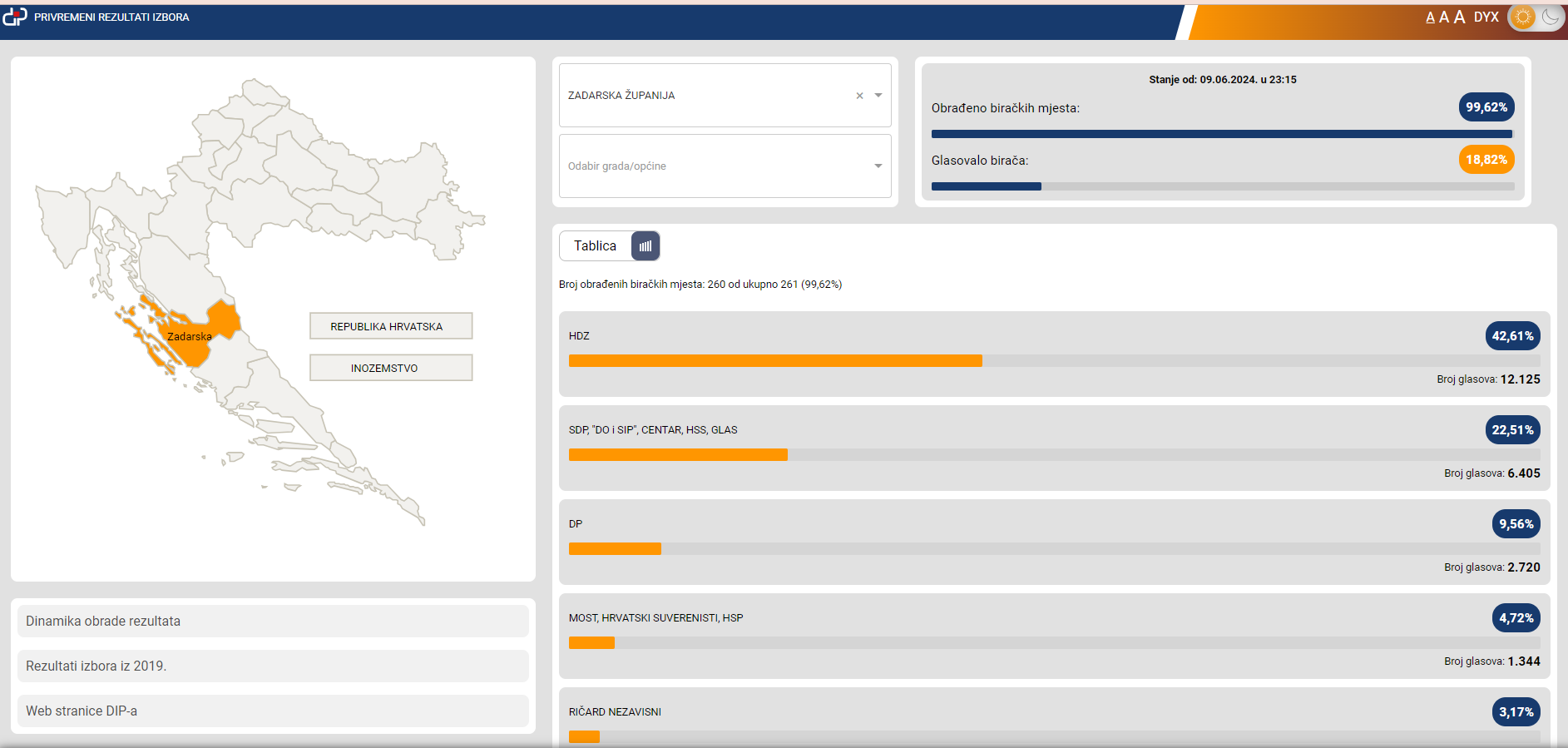
Task: Open Web stranice DIP-a item
Action: tap(273, 711)
